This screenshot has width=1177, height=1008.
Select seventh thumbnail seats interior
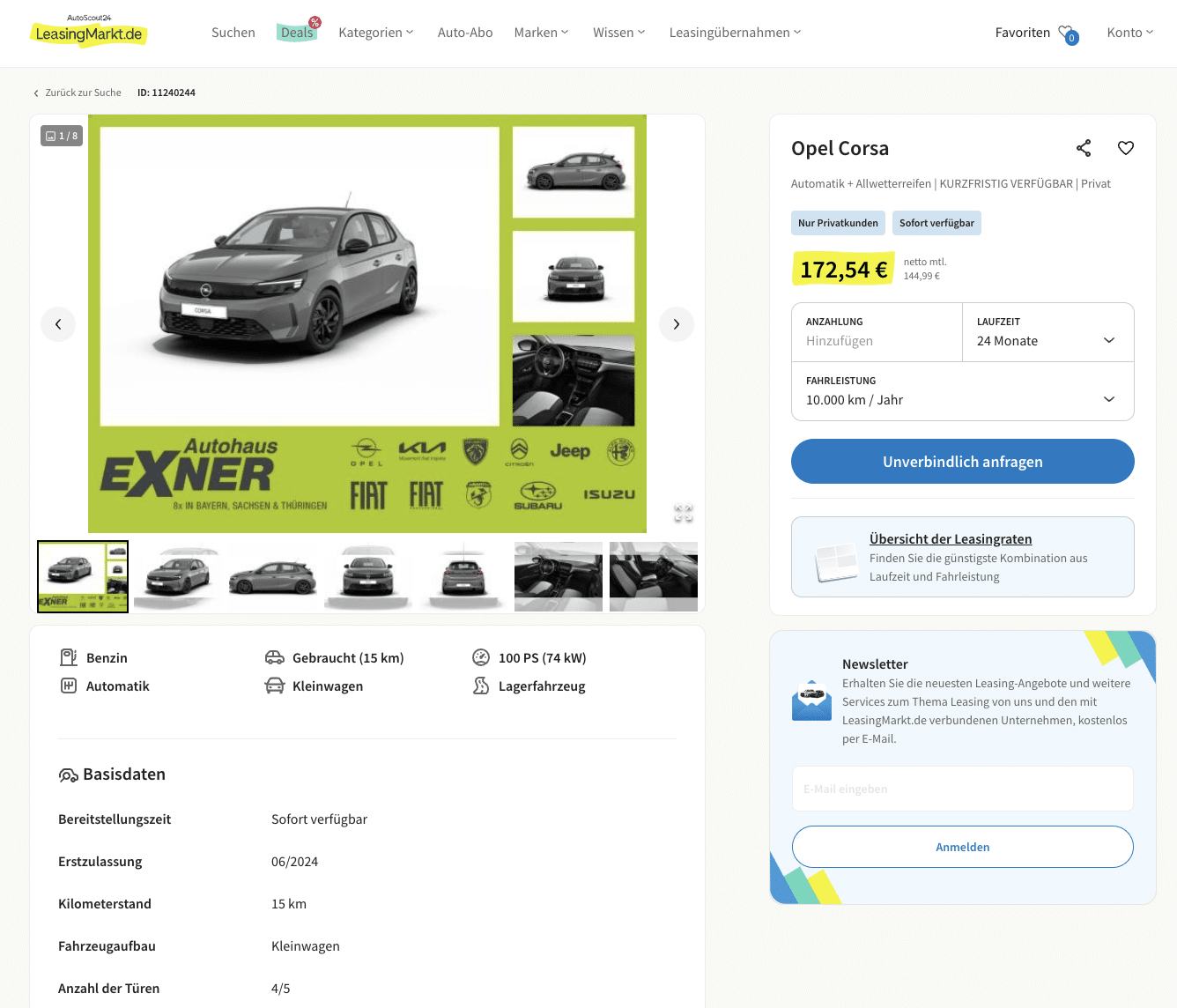click(654, 576)
